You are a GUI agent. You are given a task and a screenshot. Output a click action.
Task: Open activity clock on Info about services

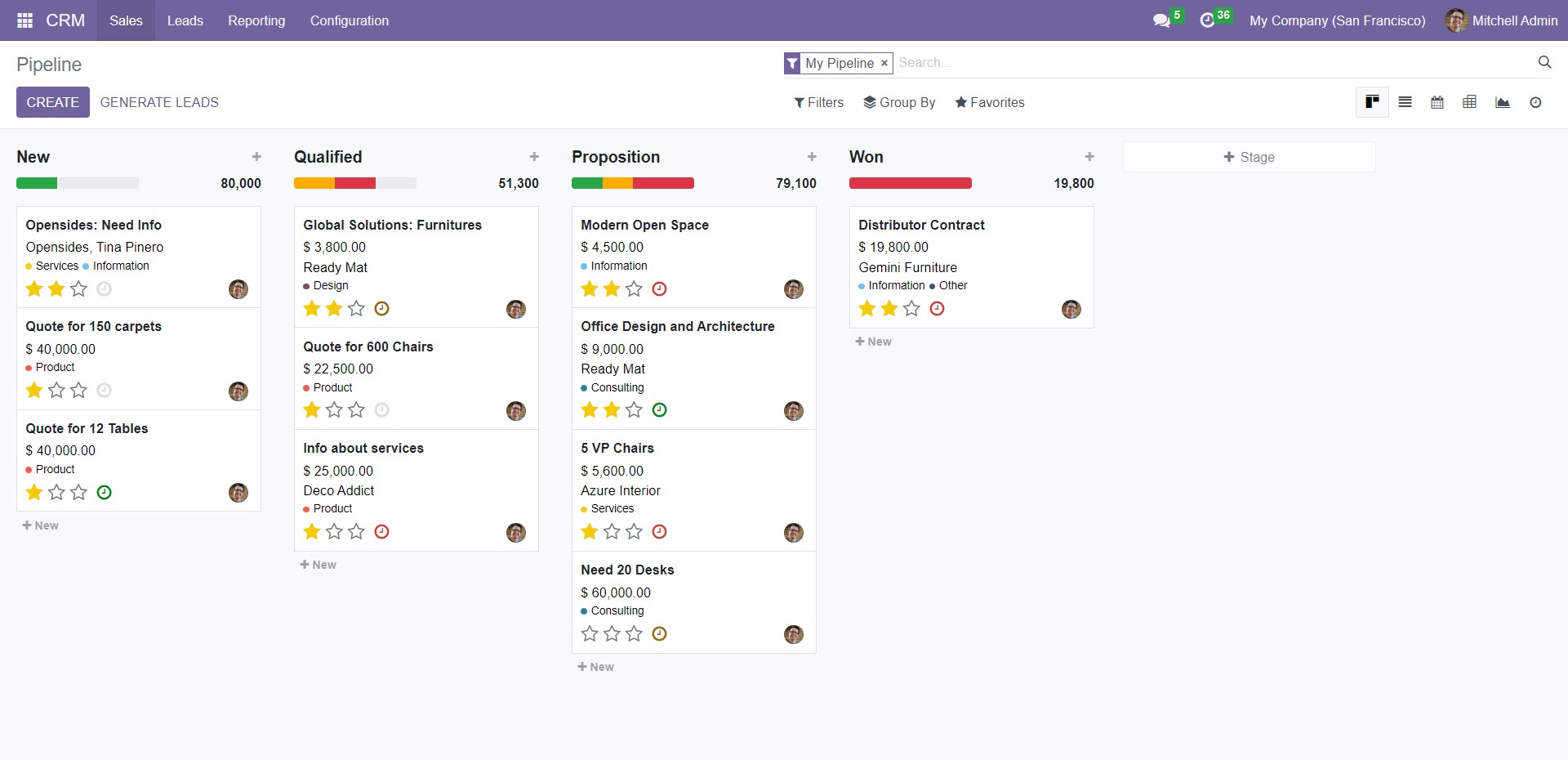coord(381,531)
